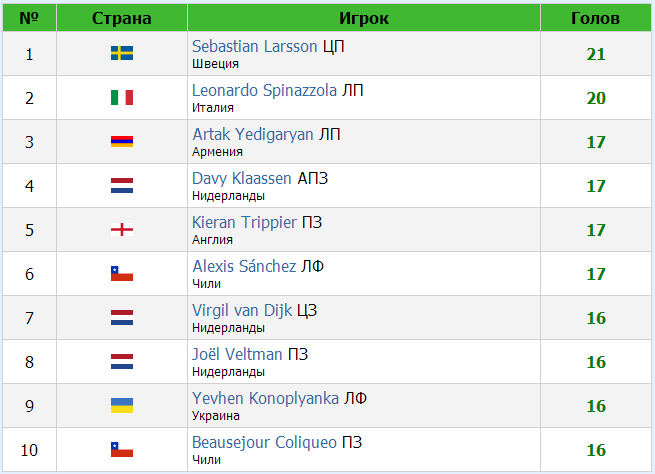Screen dimensions: 655x474
Task: Click the Sweden flag icon
Action: [122, 53]
